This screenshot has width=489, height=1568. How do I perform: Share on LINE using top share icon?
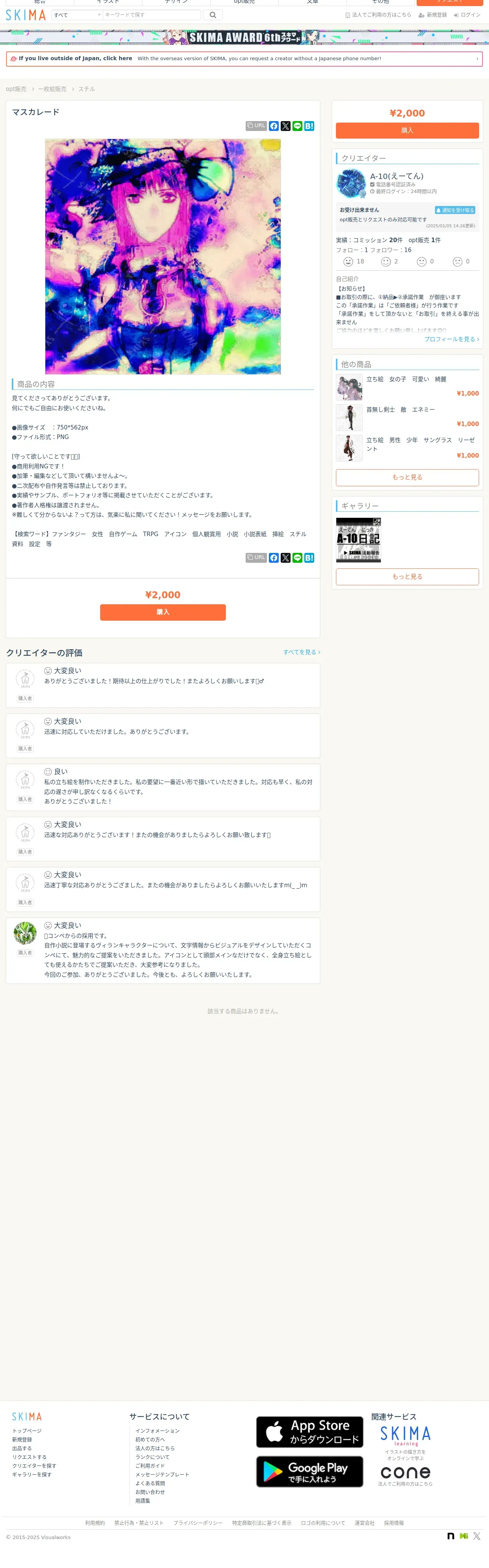coord(297,126)
